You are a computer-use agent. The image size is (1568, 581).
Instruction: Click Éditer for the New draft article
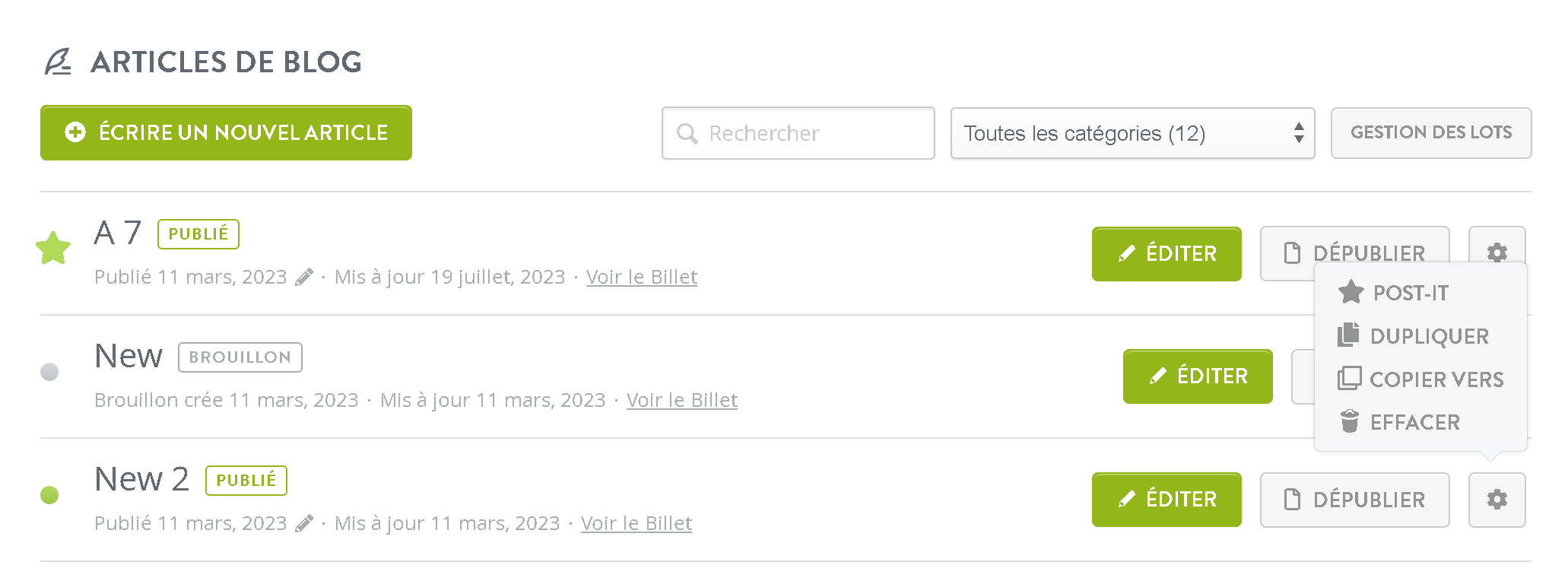1198,376
